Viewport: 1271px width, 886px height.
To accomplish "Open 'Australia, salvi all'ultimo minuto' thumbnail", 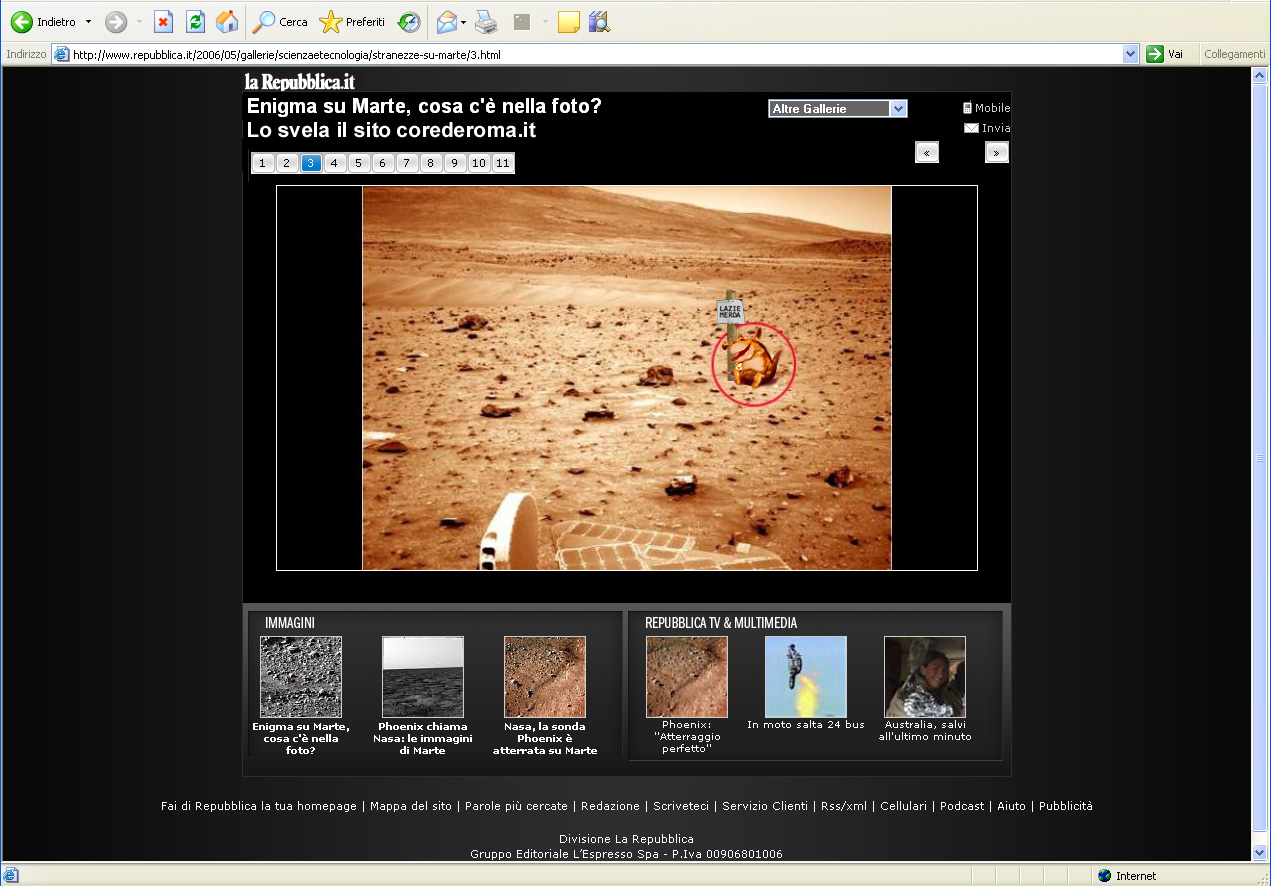I will (925, 677).
